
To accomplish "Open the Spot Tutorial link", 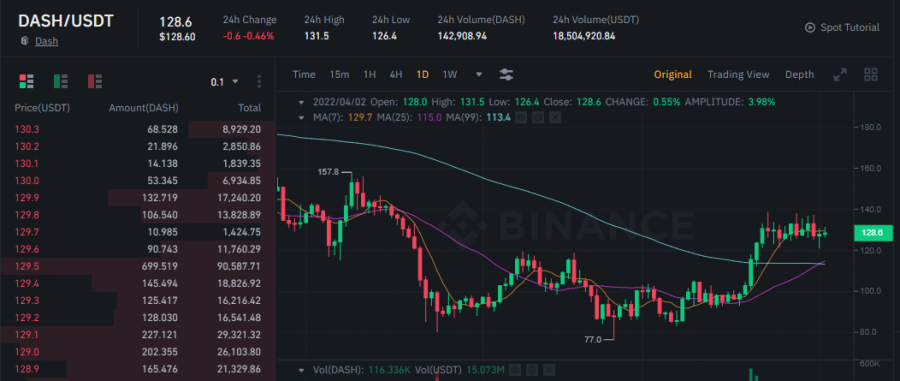I will (x=849, y=28).
